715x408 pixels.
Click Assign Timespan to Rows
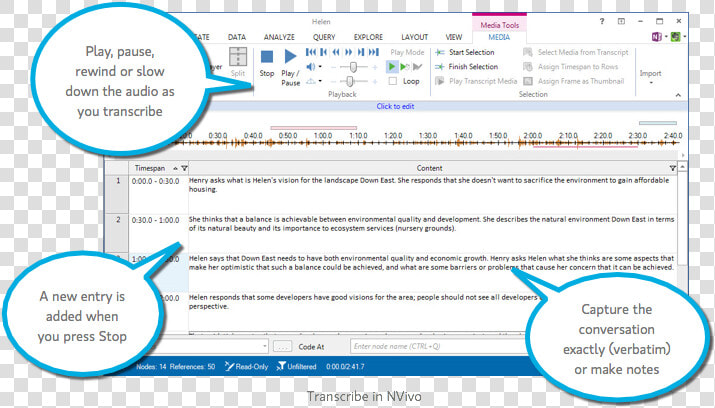coord(571,67)
